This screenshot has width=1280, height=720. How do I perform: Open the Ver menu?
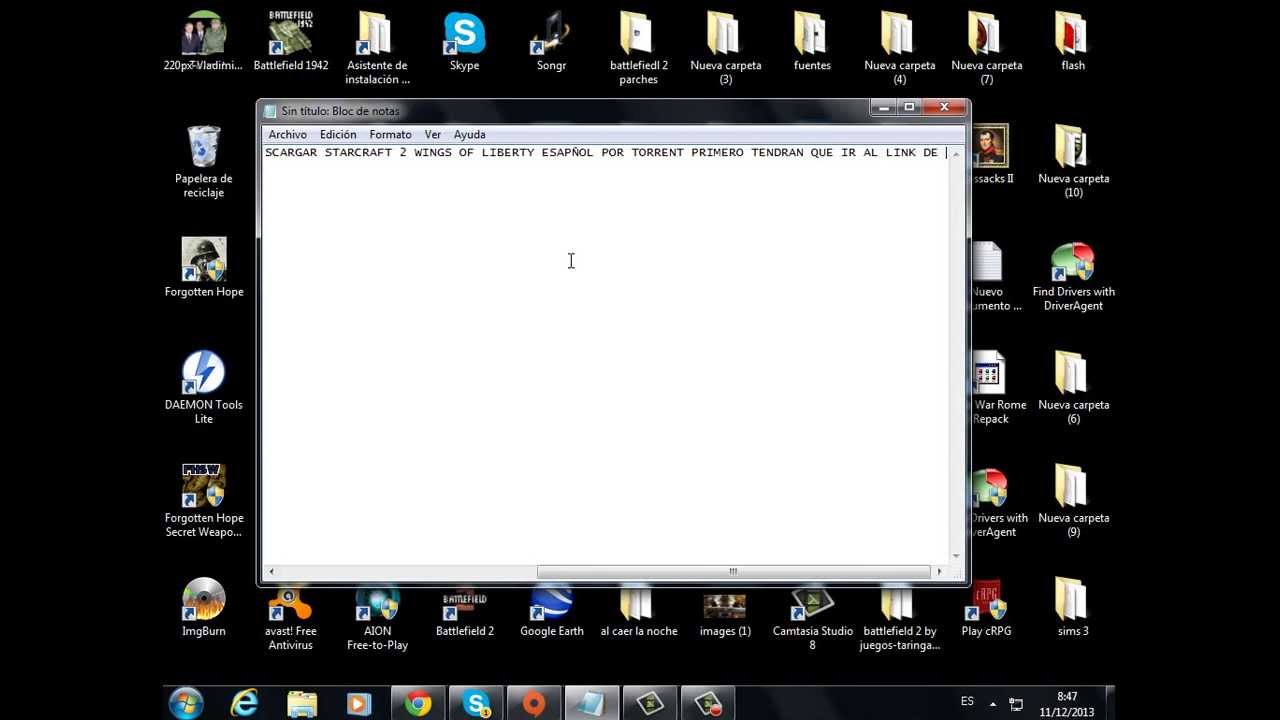click(x=432, y=134)
